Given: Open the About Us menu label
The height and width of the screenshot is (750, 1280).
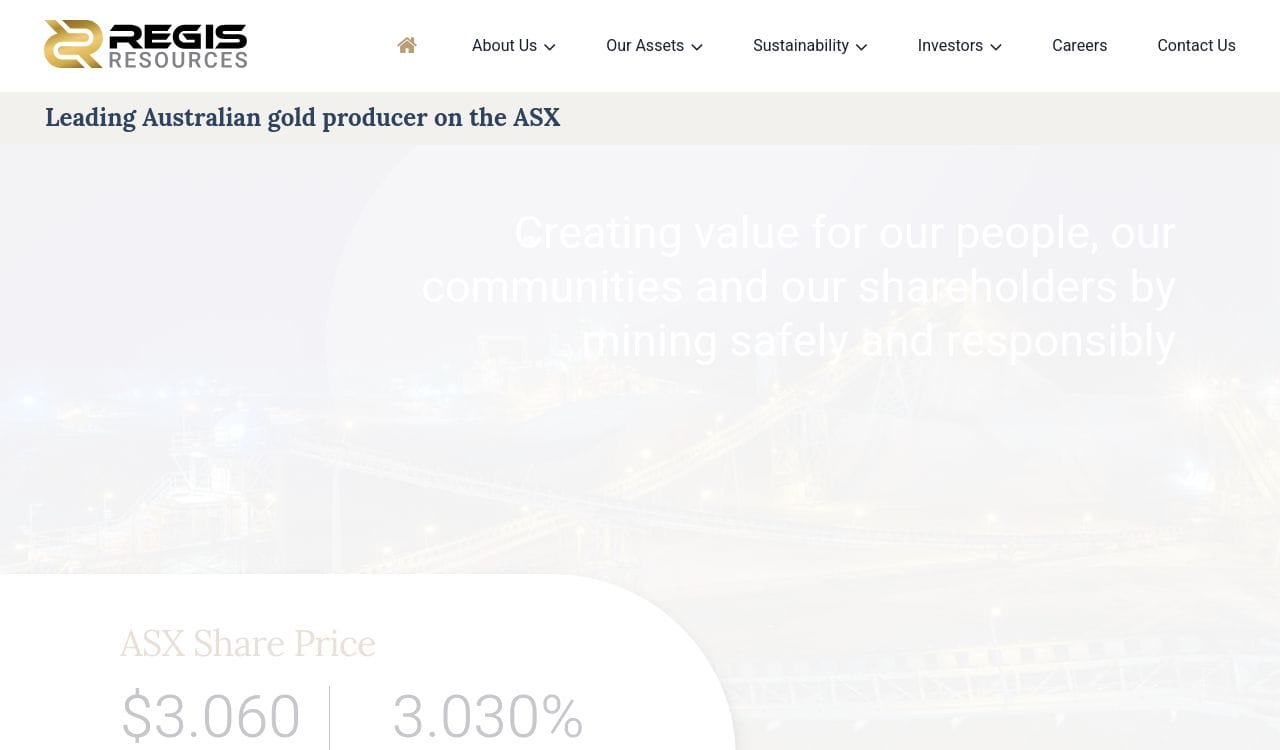Looking at the screenshot, I should click(504, 46).
